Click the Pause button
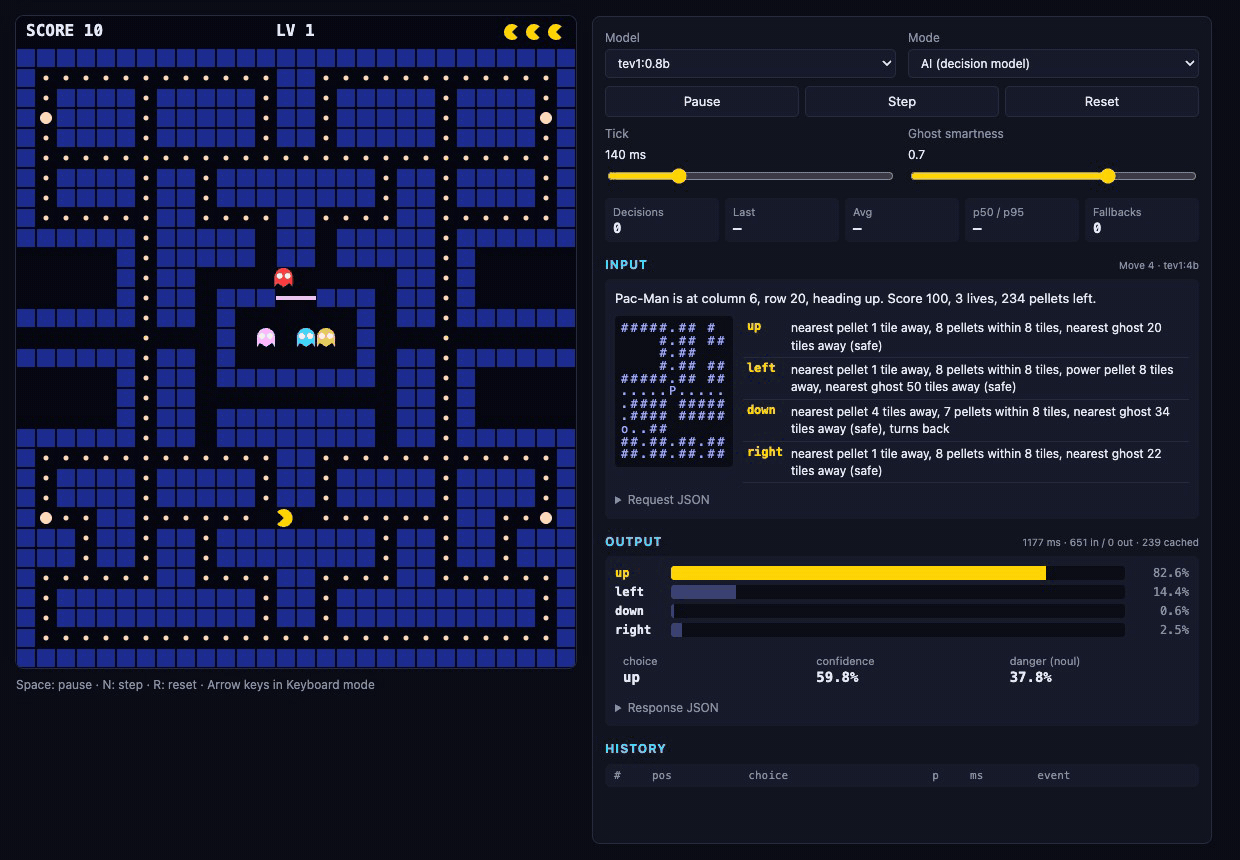The image size is (1240, 860). pyautogui.click(x=702, y=101)
